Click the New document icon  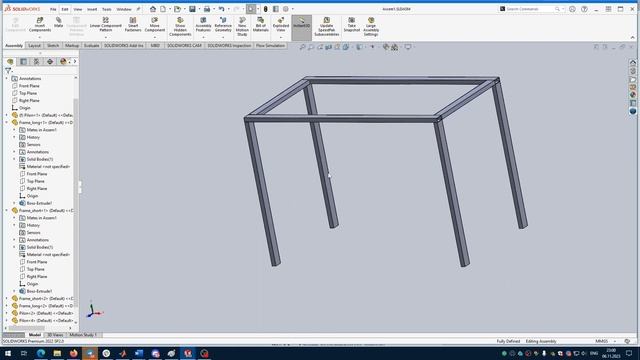point(163,9)
